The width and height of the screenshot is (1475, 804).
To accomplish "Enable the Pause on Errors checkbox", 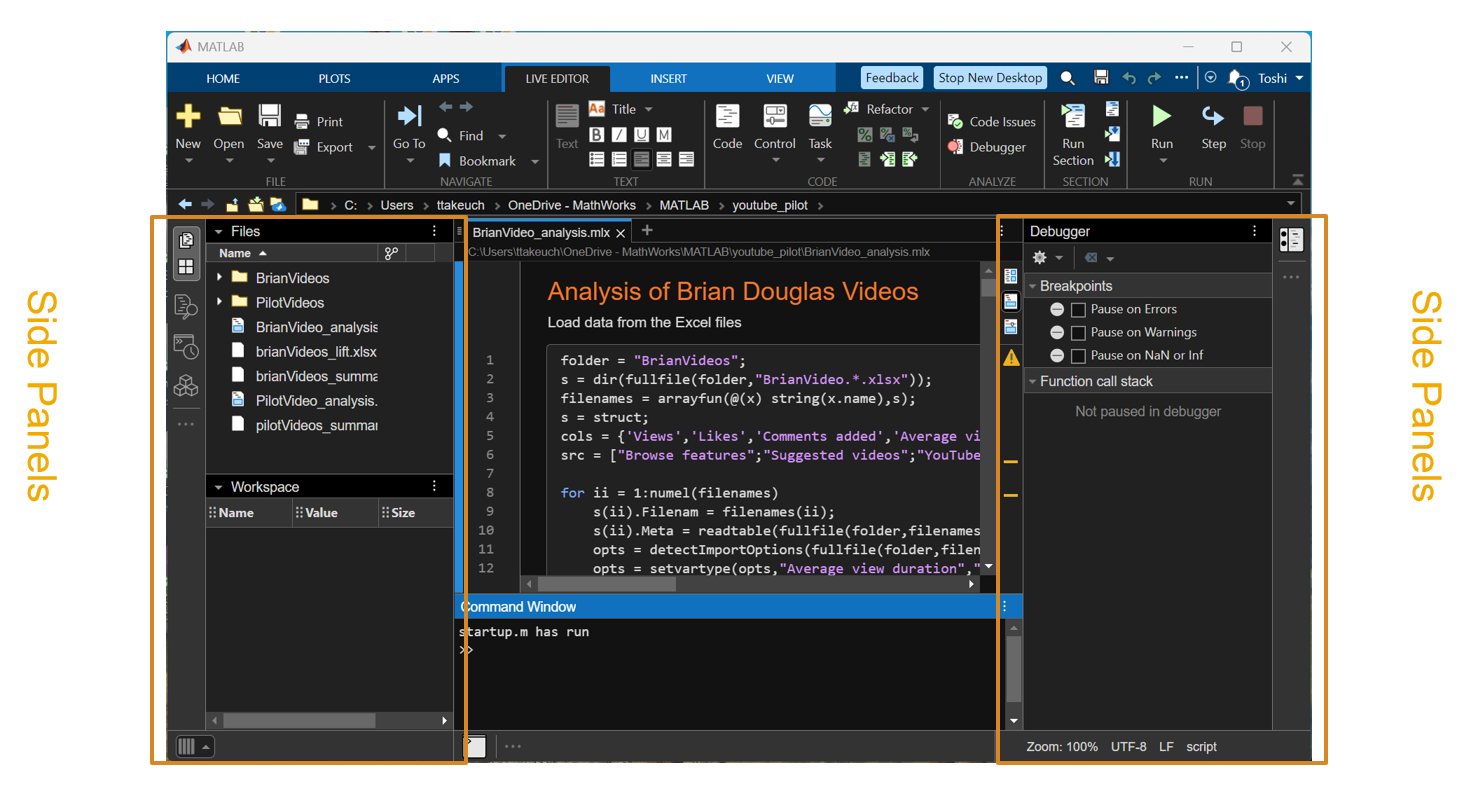I will pos(1078,310).
